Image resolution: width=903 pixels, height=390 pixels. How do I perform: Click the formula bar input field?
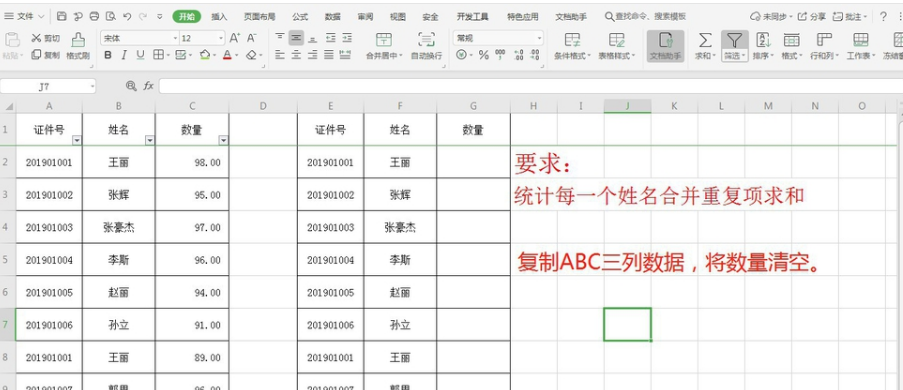[530, 86]
